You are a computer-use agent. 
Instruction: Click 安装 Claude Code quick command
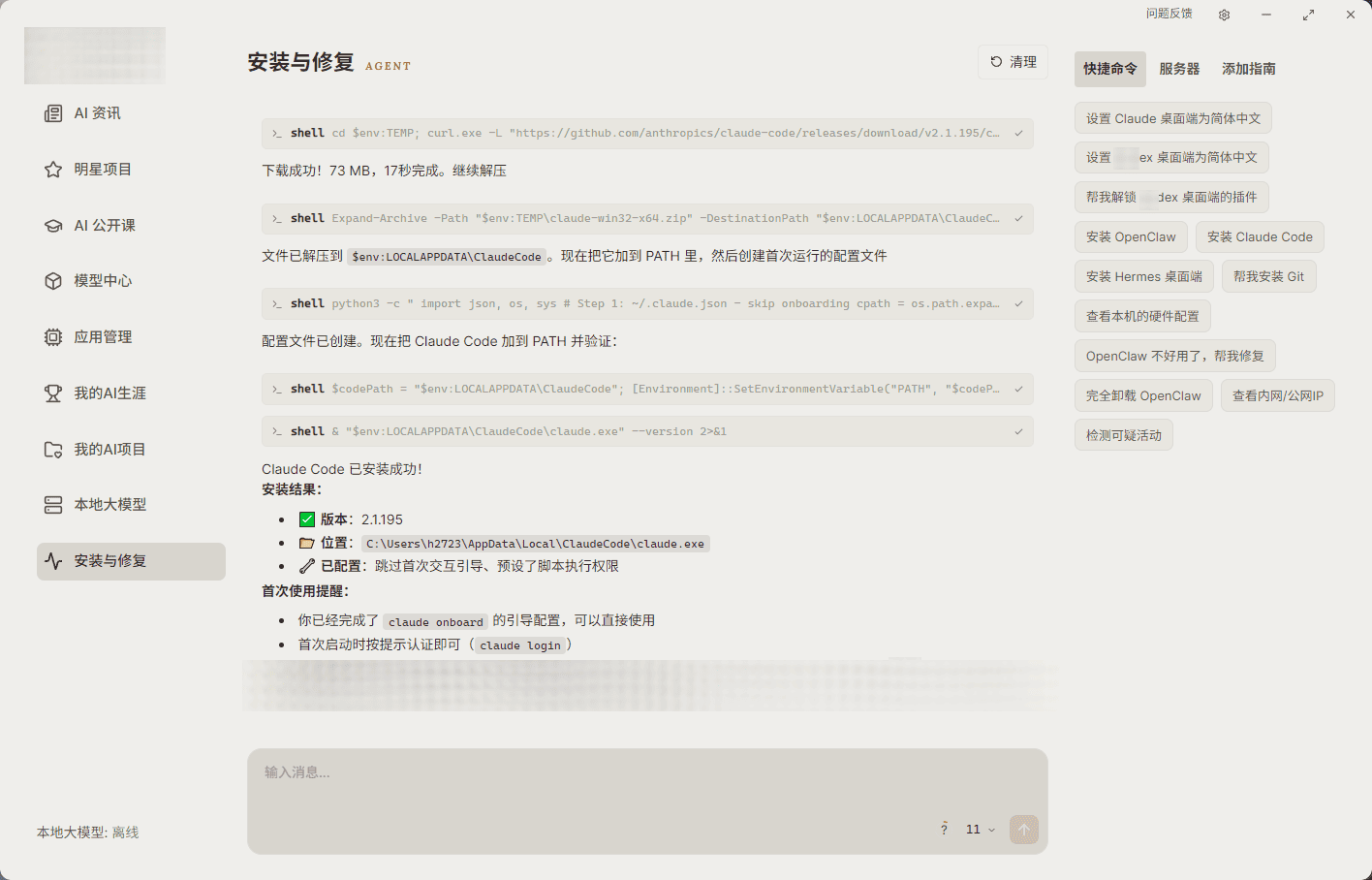coord(1260,236)
